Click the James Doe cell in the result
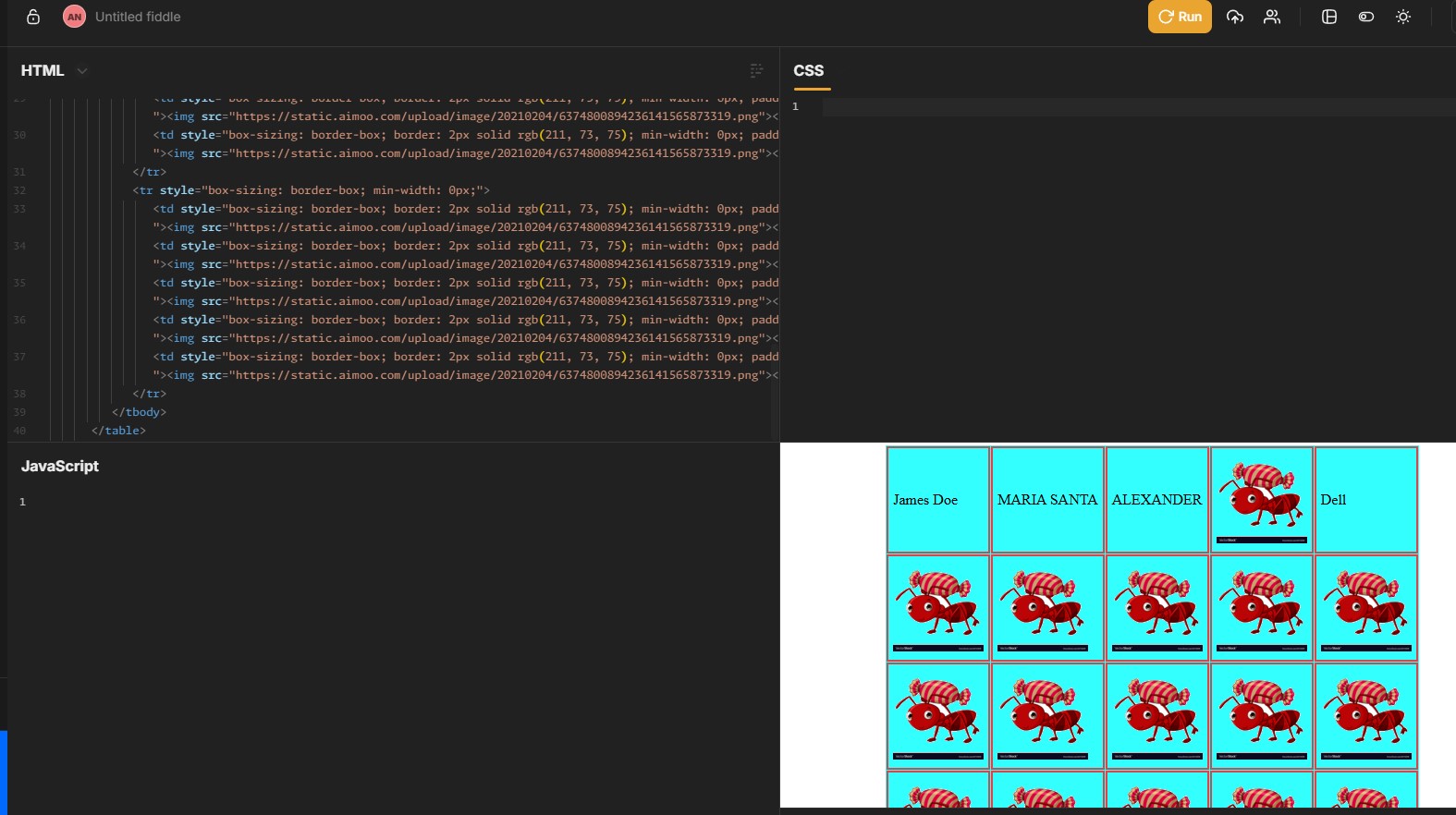The image size is (1456, 815). pyautogui.click(x=938, y=500)
